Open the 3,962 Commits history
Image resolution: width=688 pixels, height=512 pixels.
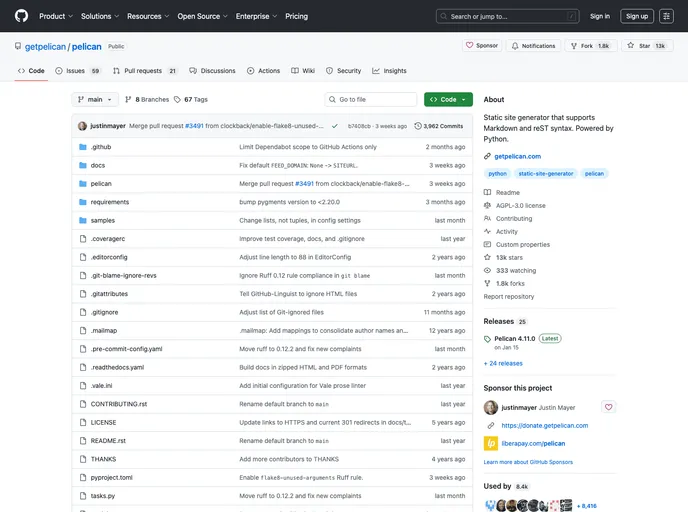pyautogui.click(x=439, y=126)
